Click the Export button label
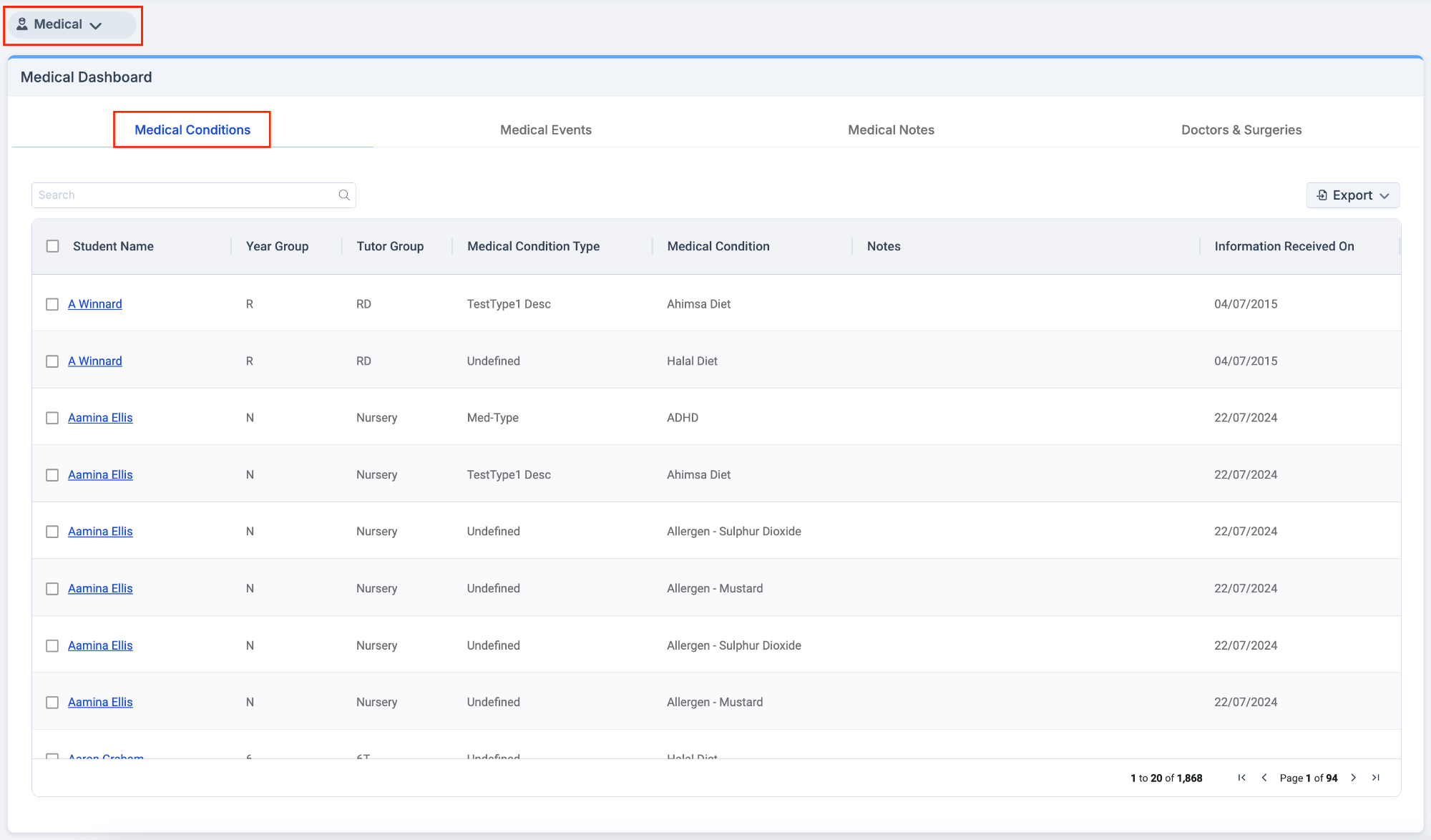Image resolution: width=1431 pixels, height=840 pixels. coord(1352,195)
